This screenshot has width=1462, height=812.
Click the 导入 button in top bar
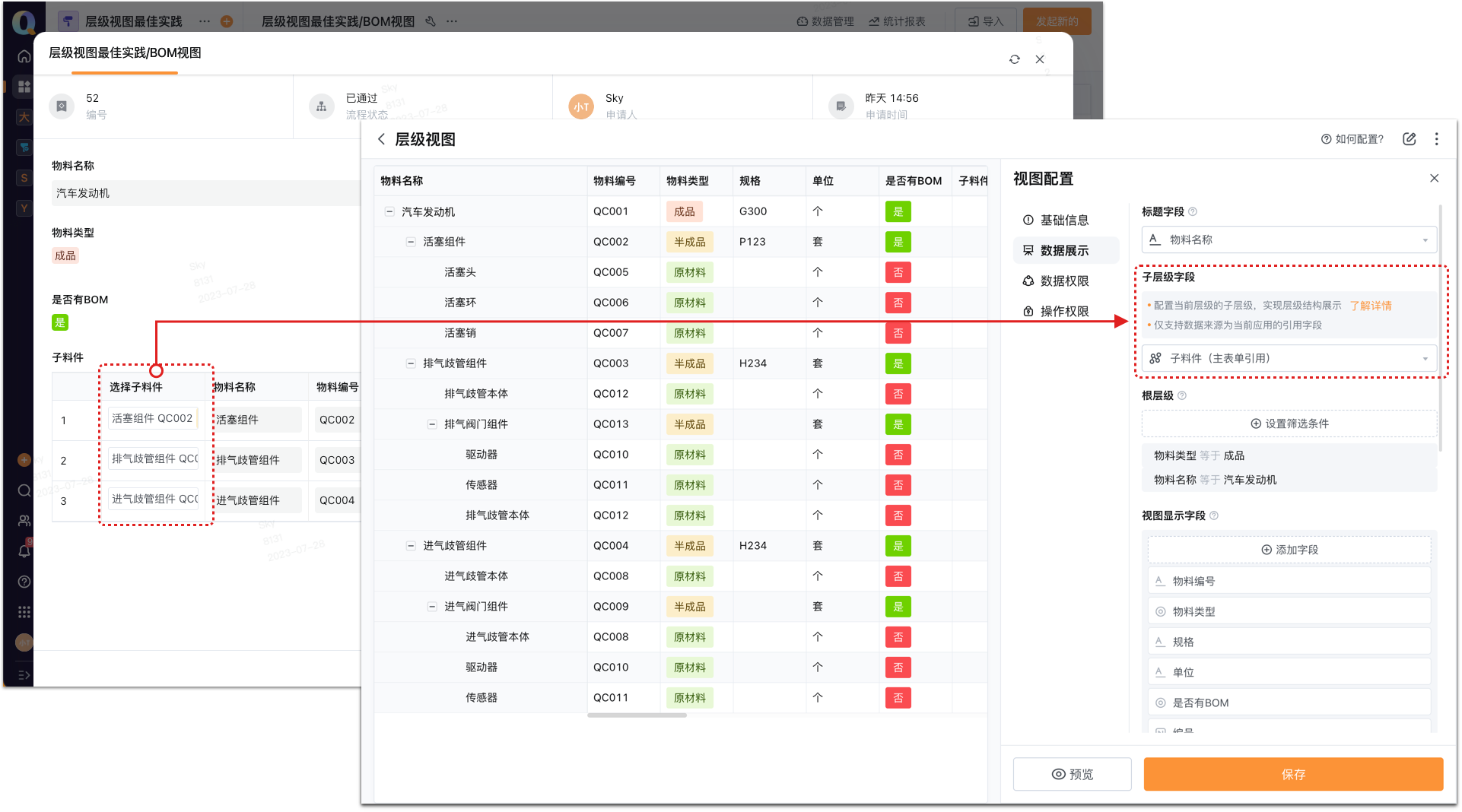click(x=985, y=21)
